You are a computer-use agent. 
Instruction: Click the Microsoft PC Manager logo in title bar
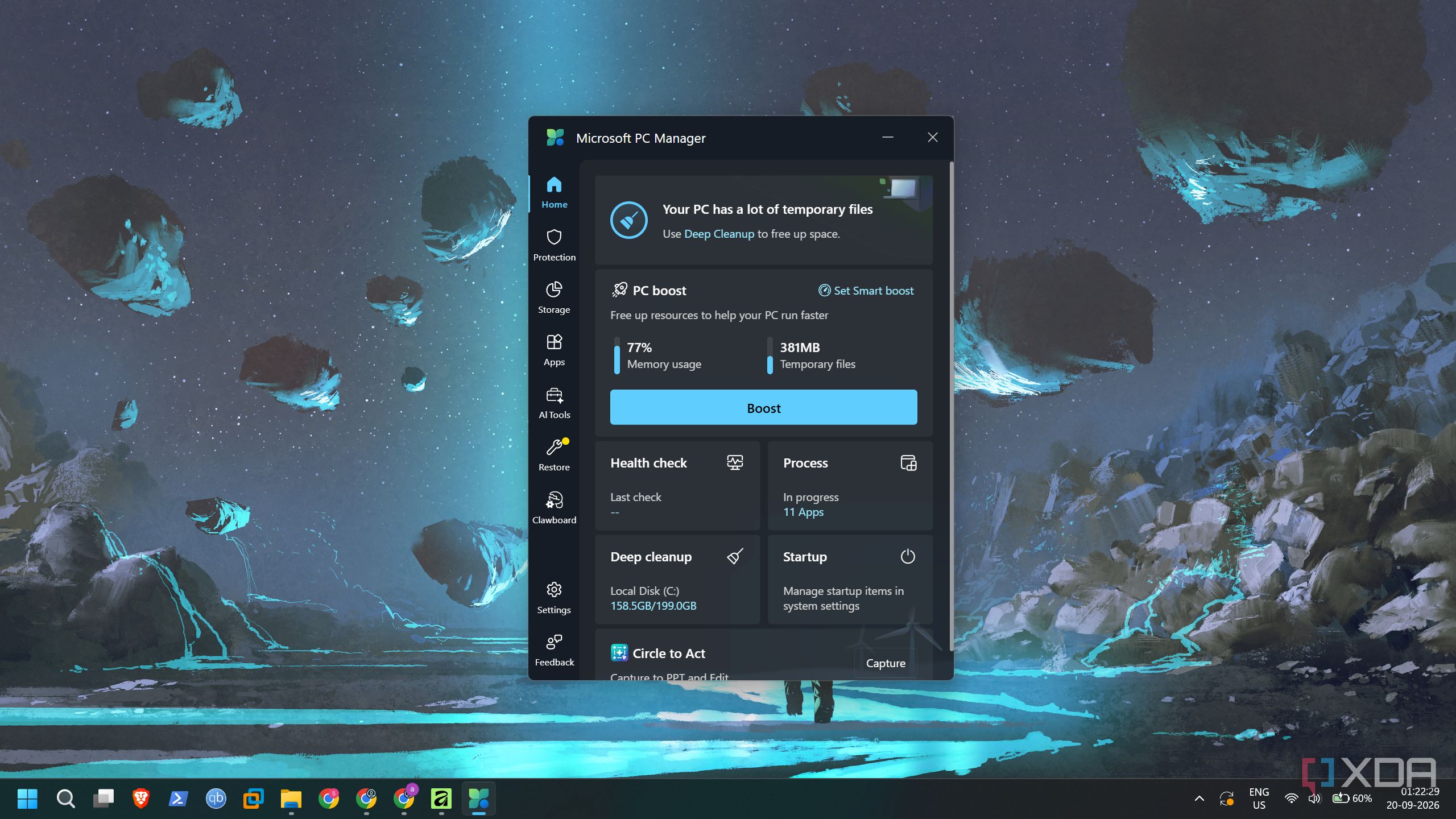555,138
